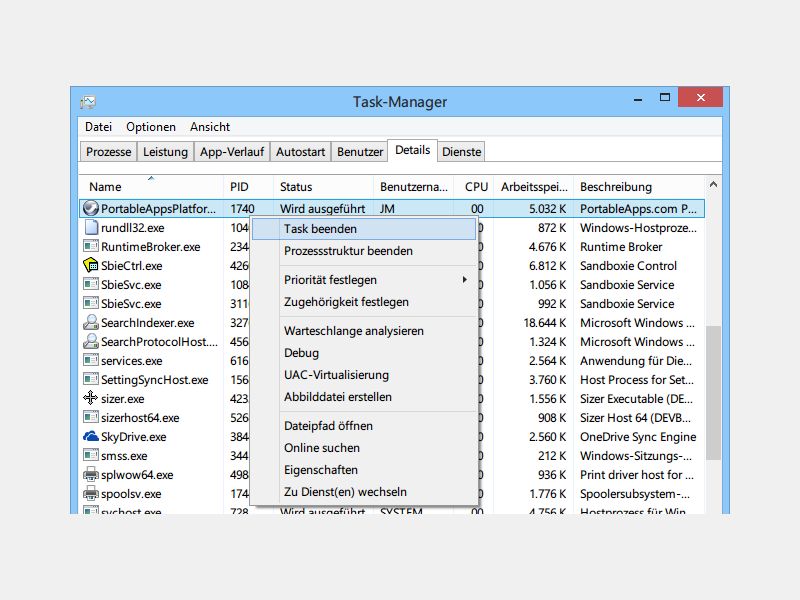This screenshot has height=600, width=800.
Task: Open Eigenschaften from context menu
Action: pyautogui.click(x=364, y=470)
